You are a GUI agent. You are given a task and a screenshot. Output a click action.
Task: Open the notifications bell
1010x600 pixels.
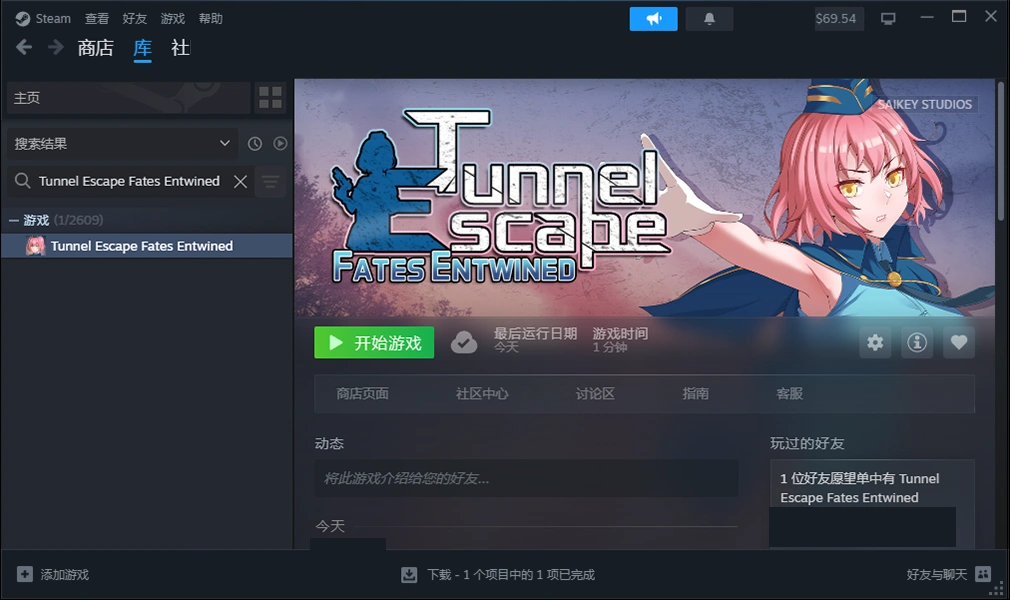709,19
